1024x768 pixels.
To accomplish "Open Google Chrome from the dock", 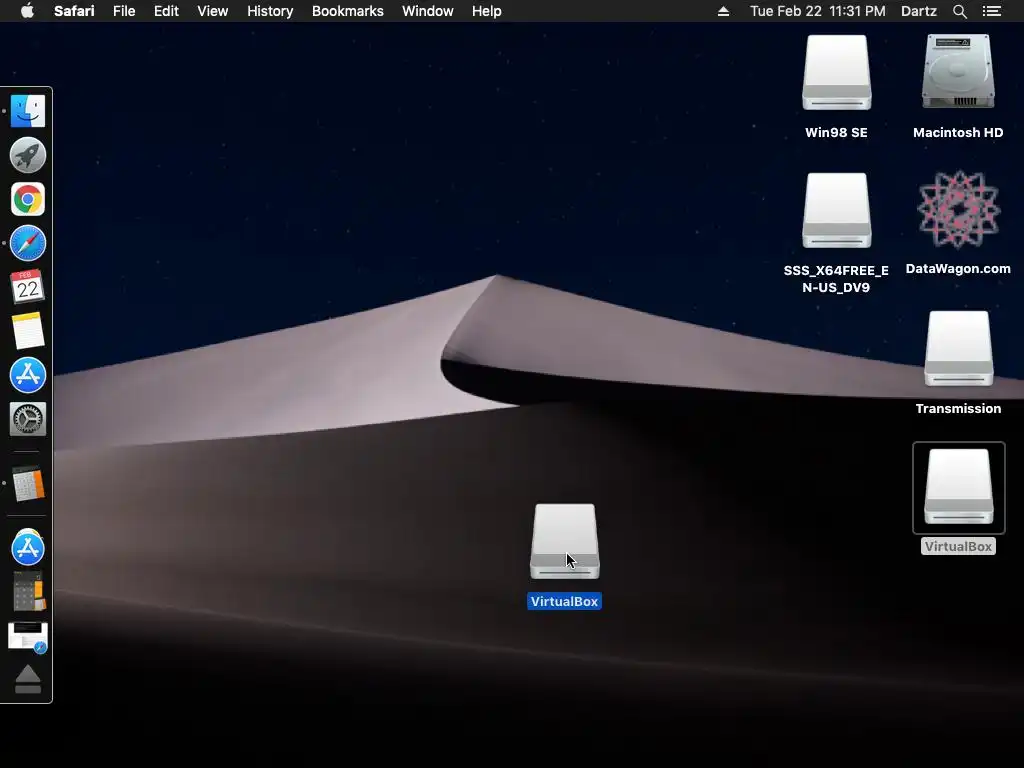I will click(27, 199).
